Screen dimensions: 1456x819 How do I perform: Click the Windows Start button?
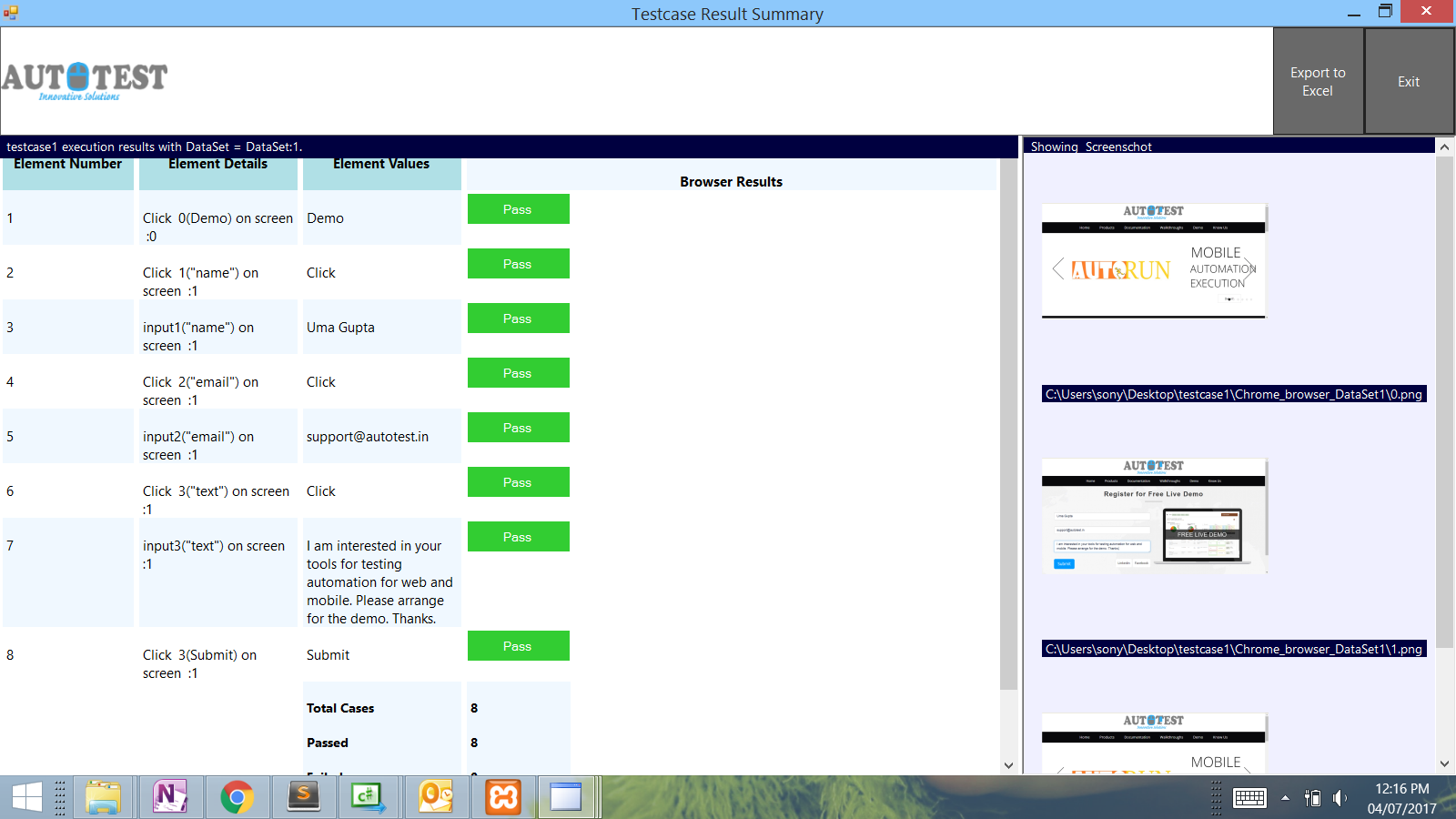(x=26, y=798)
